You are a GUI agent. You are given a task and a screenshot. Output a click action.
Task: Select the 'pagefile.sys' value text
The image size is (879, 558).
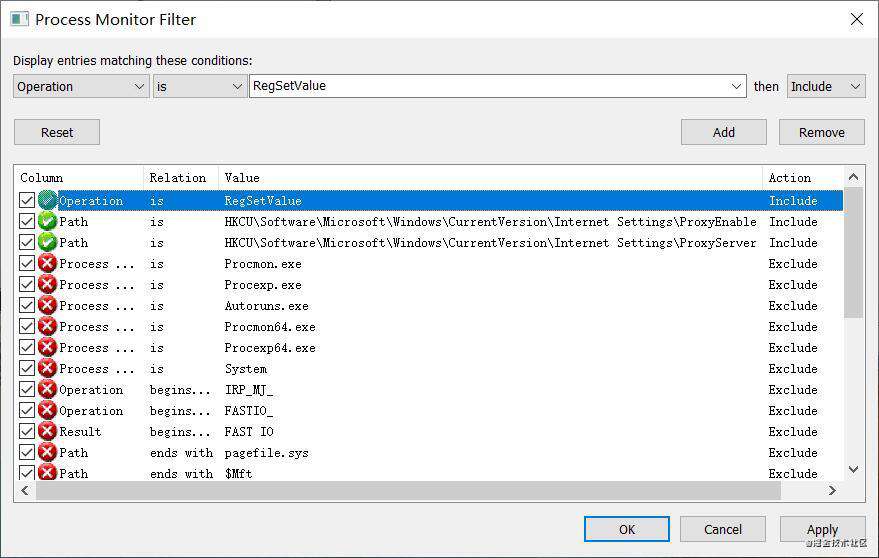(x=266, y=453)
